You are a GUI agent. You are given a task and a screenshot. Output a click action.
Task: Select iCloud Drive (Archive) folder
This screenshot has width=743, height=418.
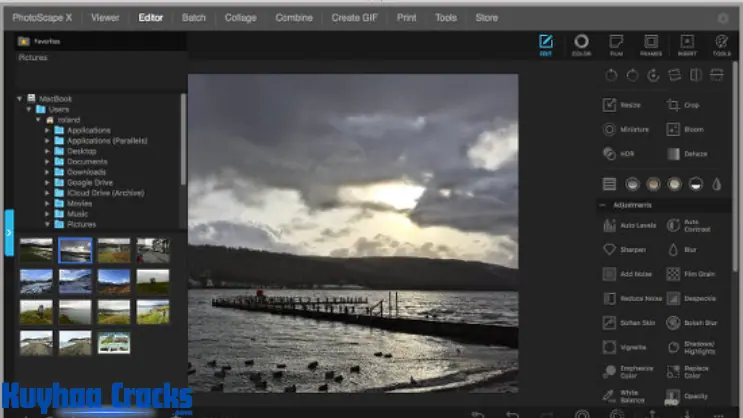point(105,193)
